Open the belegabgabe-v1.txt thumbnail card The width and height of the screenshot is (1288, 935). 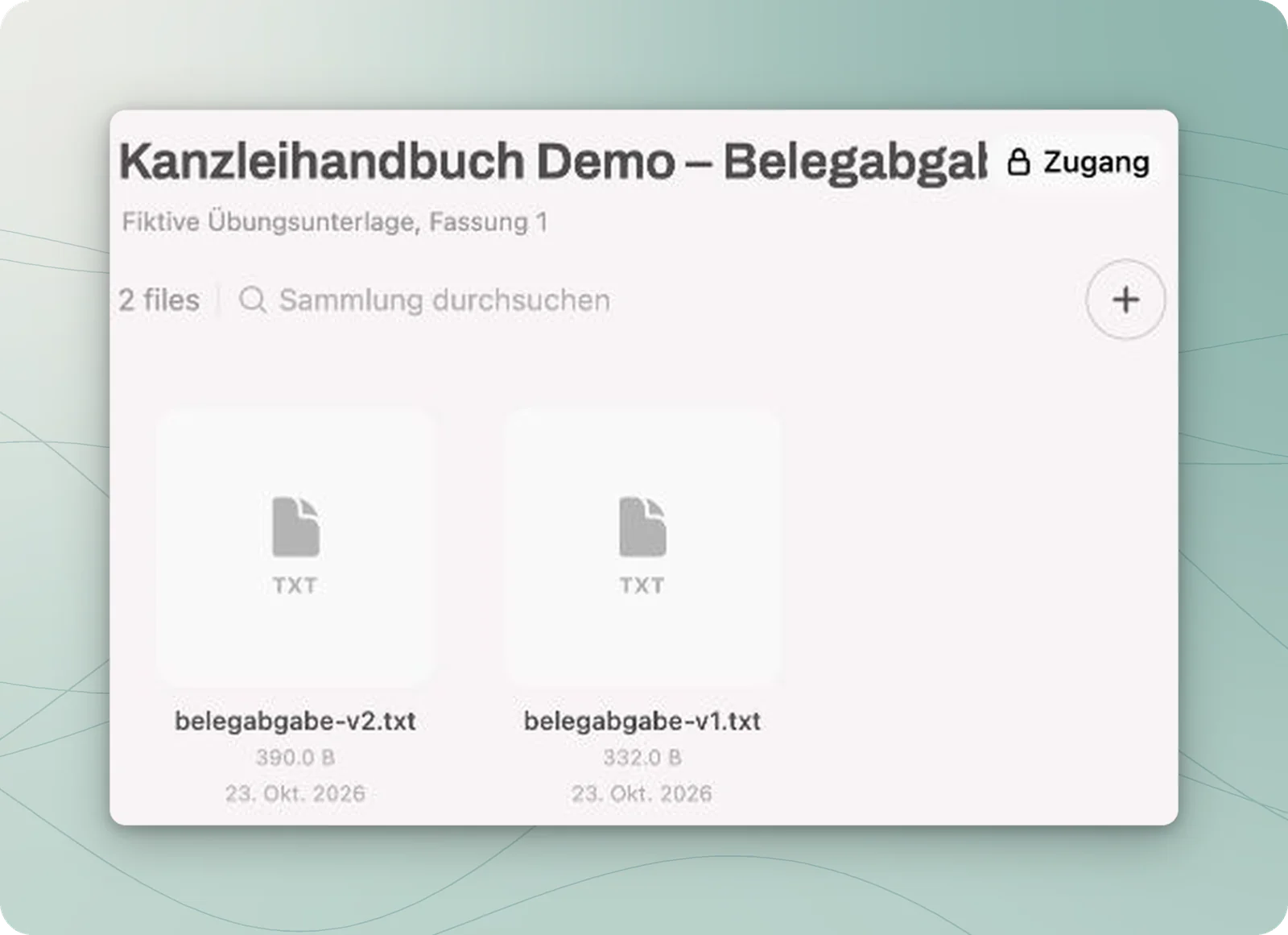point(642,548)
